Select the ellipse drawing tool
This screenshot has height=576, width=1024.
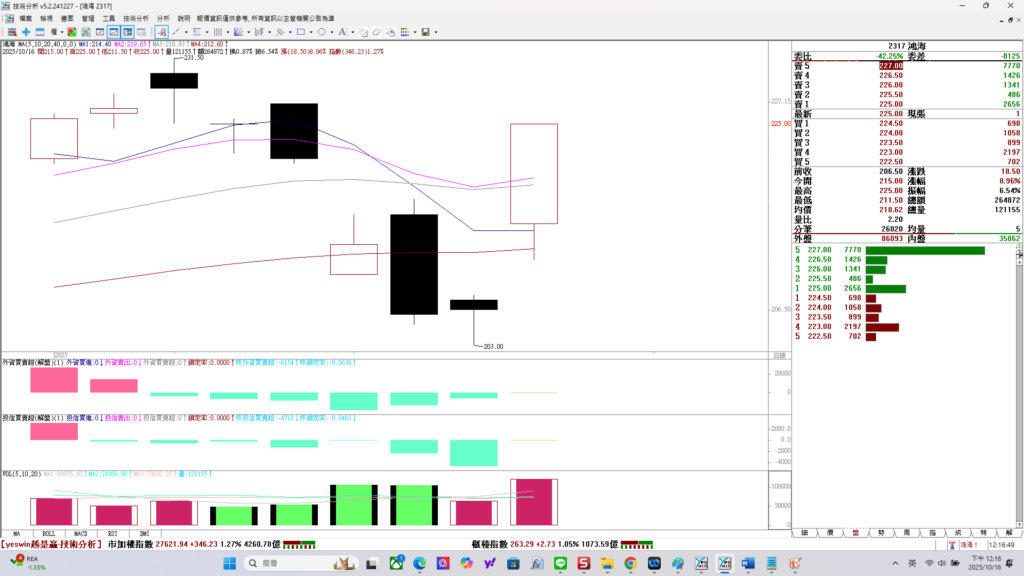(x=320, y=32)
